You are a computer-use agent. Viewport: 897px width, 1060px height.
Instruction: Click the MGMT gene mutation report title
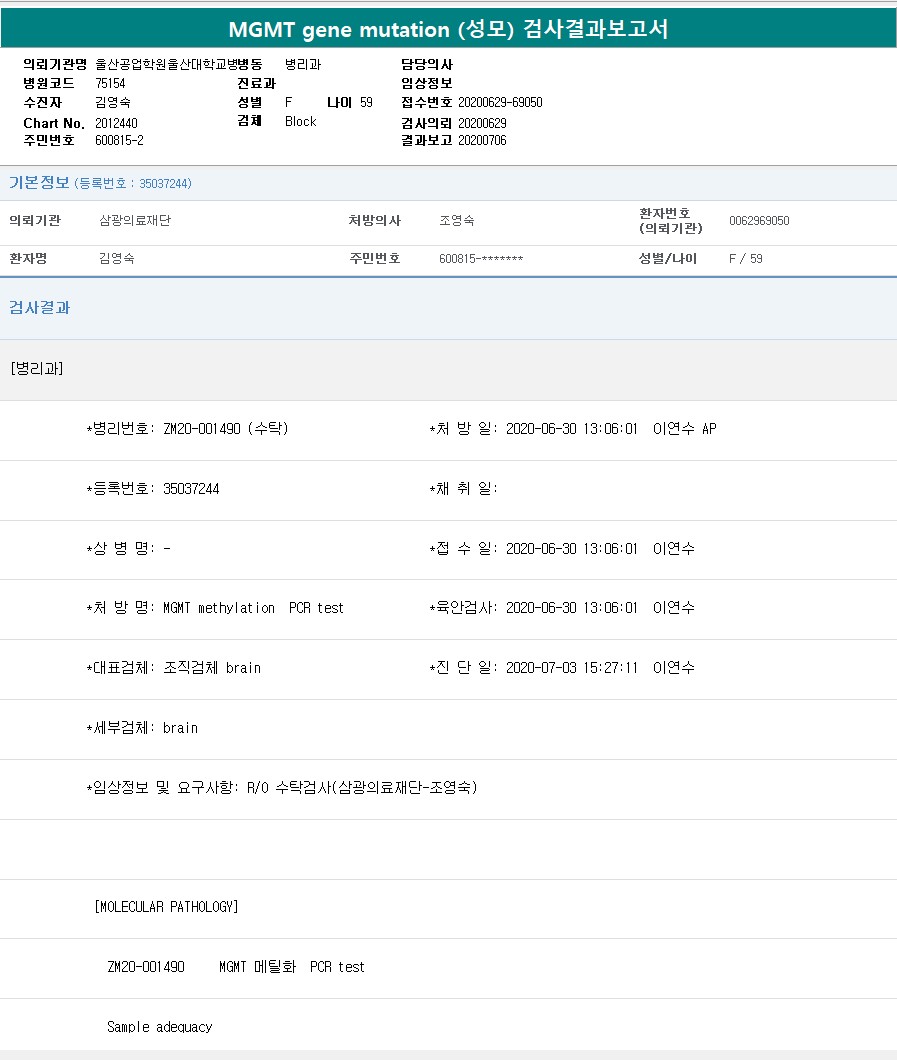448,29
